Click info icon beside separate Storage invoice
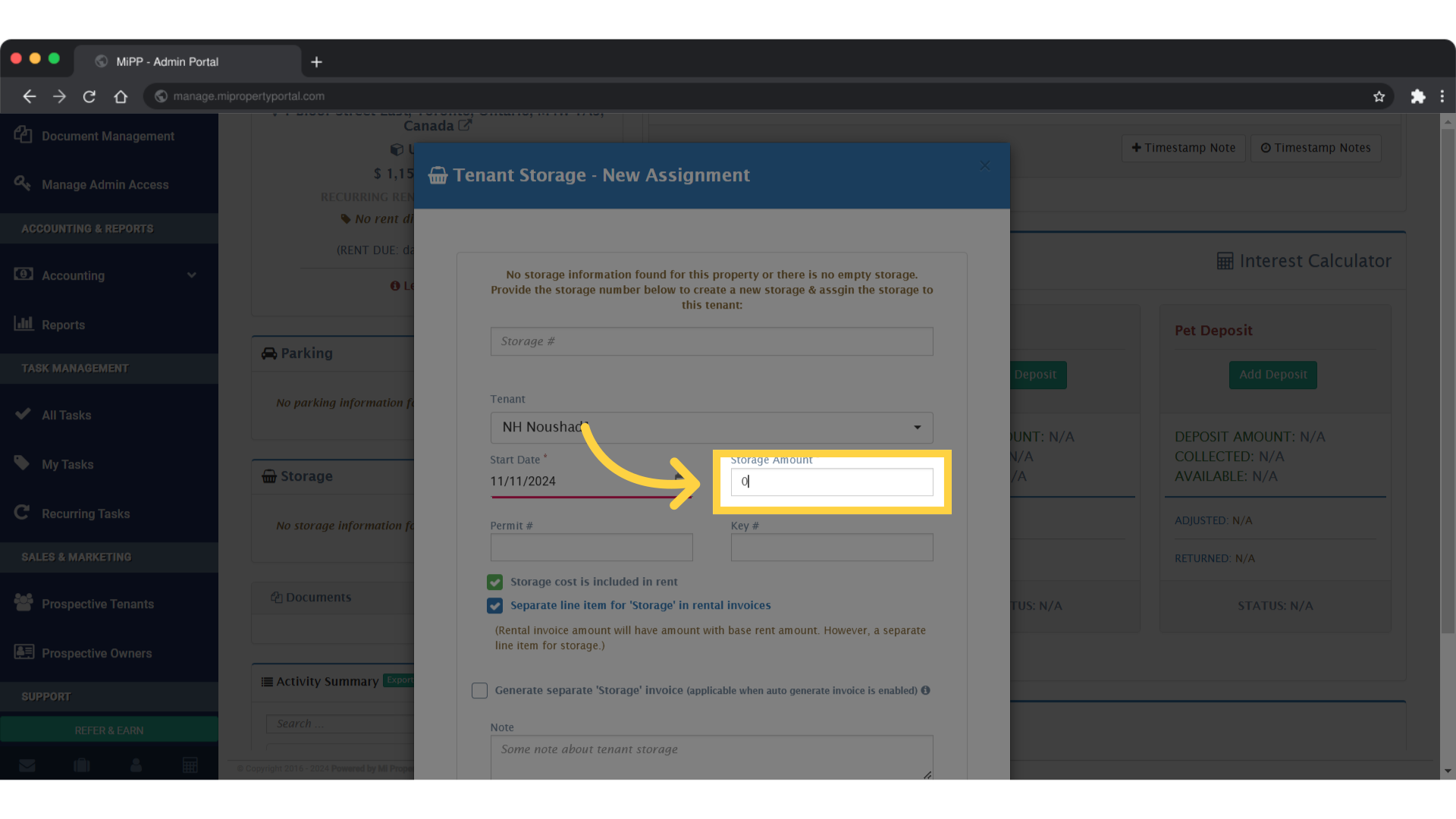 coord(925,690)
